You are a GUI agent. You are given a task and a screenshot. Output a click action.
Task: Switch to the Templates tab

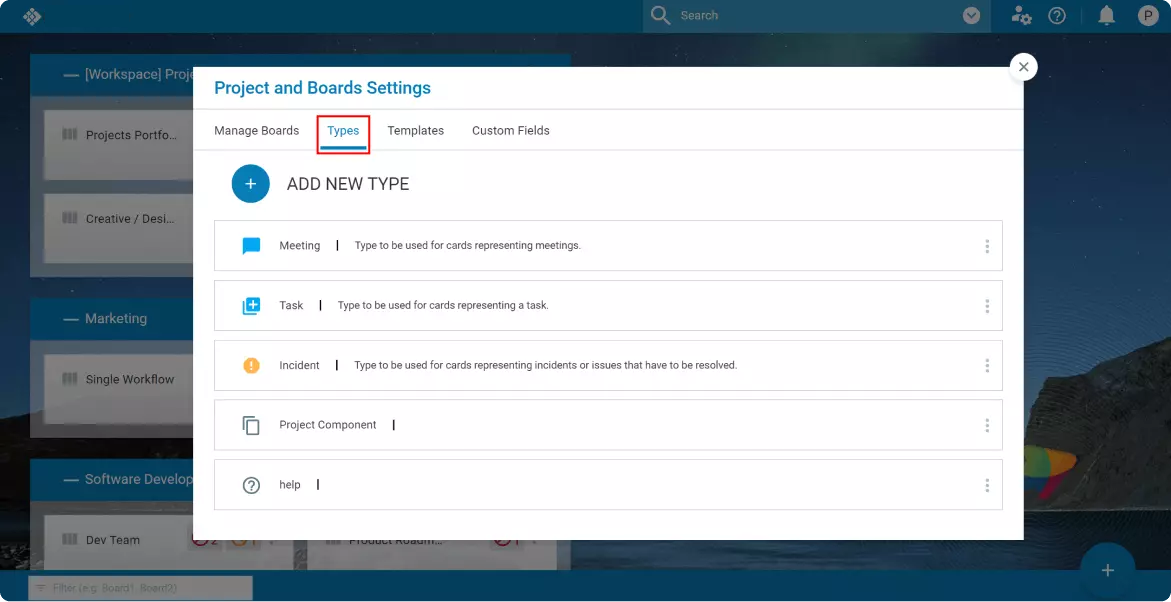coord(415,131)
